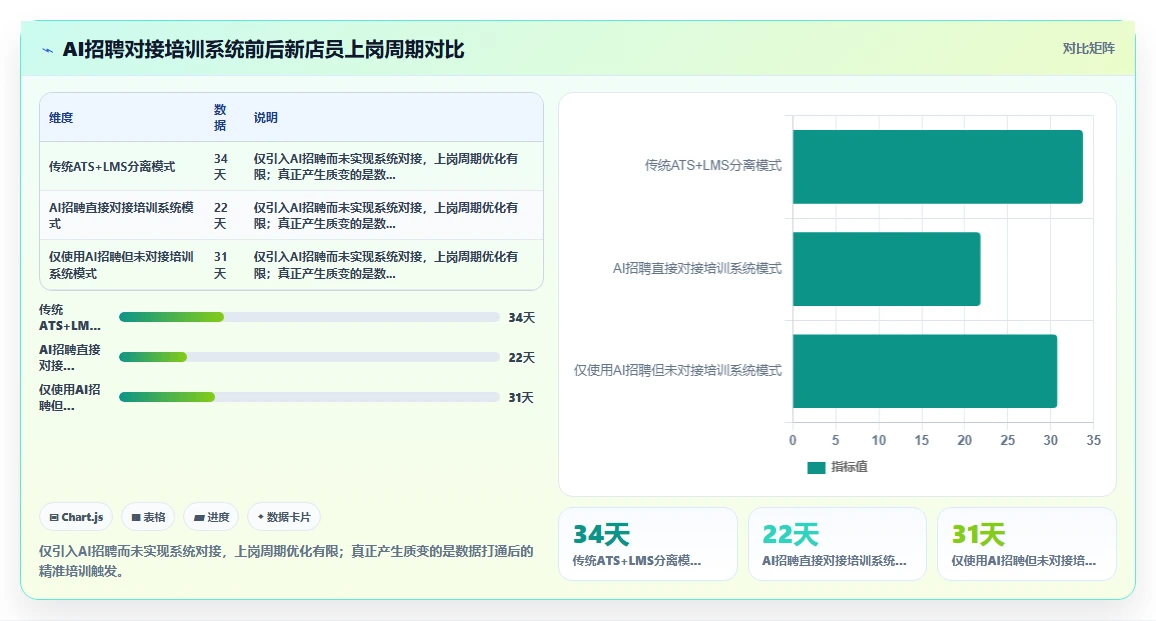Image resolution: width=1156 pixels, height=621 pixels.
Task: Open the 22天 data card
Action: tap(838, 544)
